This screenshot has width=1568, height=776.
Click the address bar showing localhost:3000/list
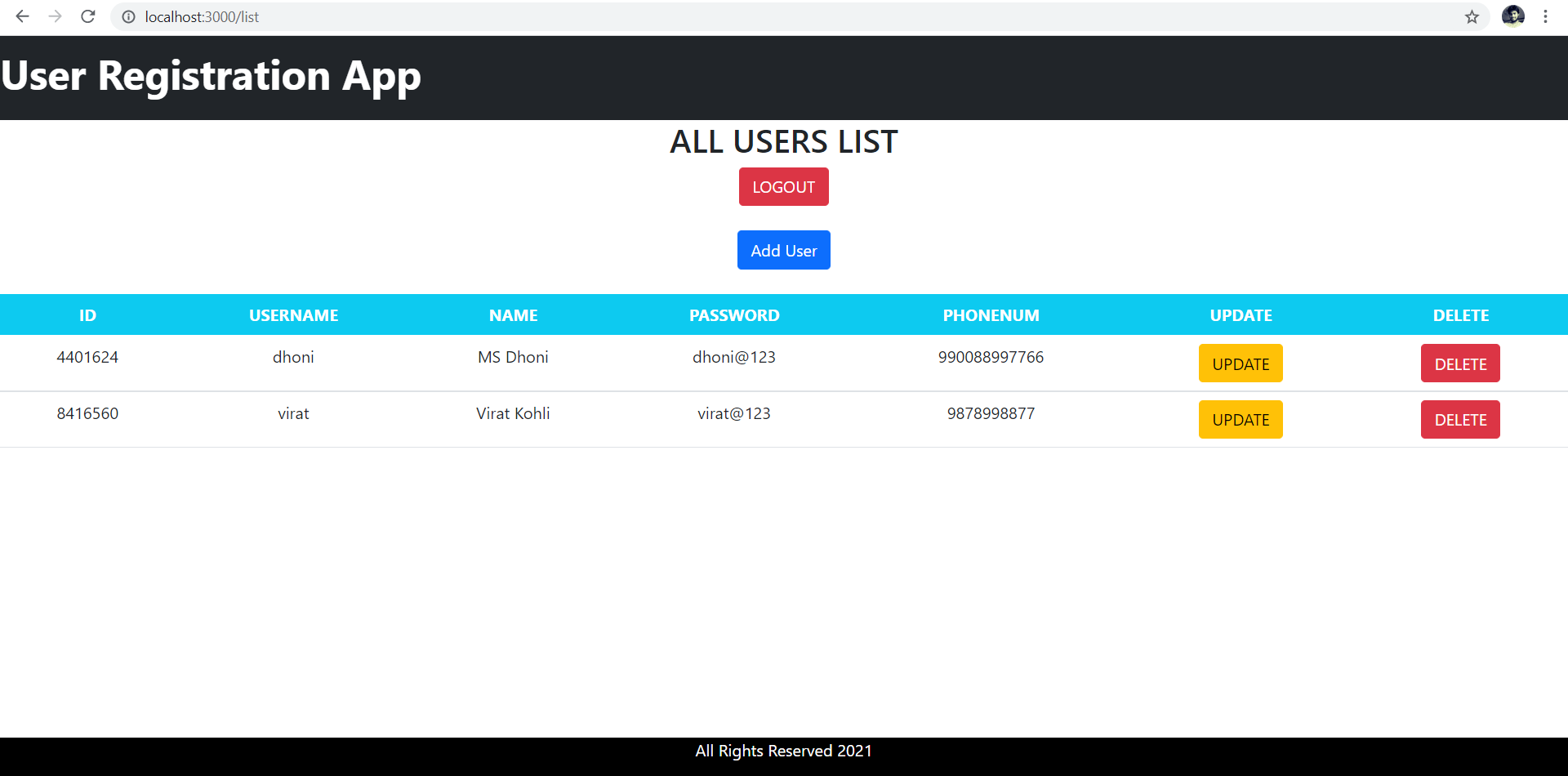pos(800,17)
